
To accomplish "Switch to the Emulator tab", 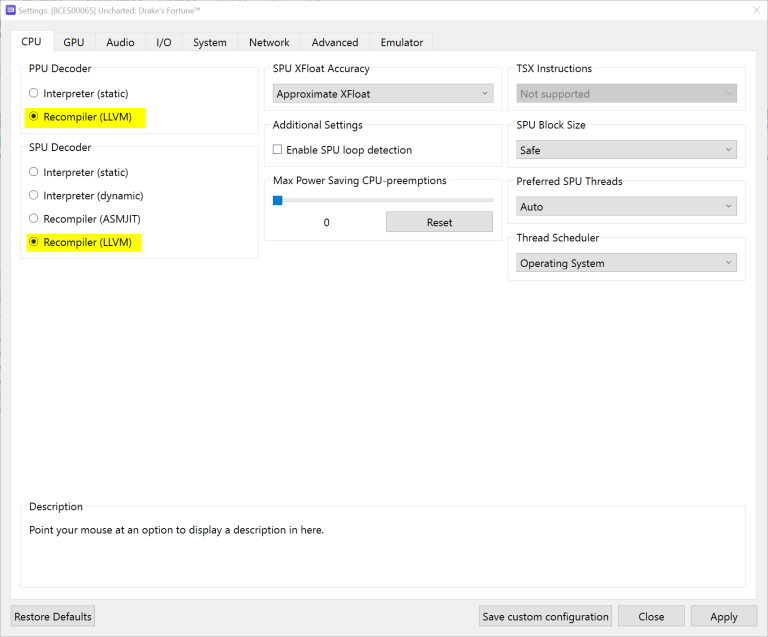I will click(402, 42).
